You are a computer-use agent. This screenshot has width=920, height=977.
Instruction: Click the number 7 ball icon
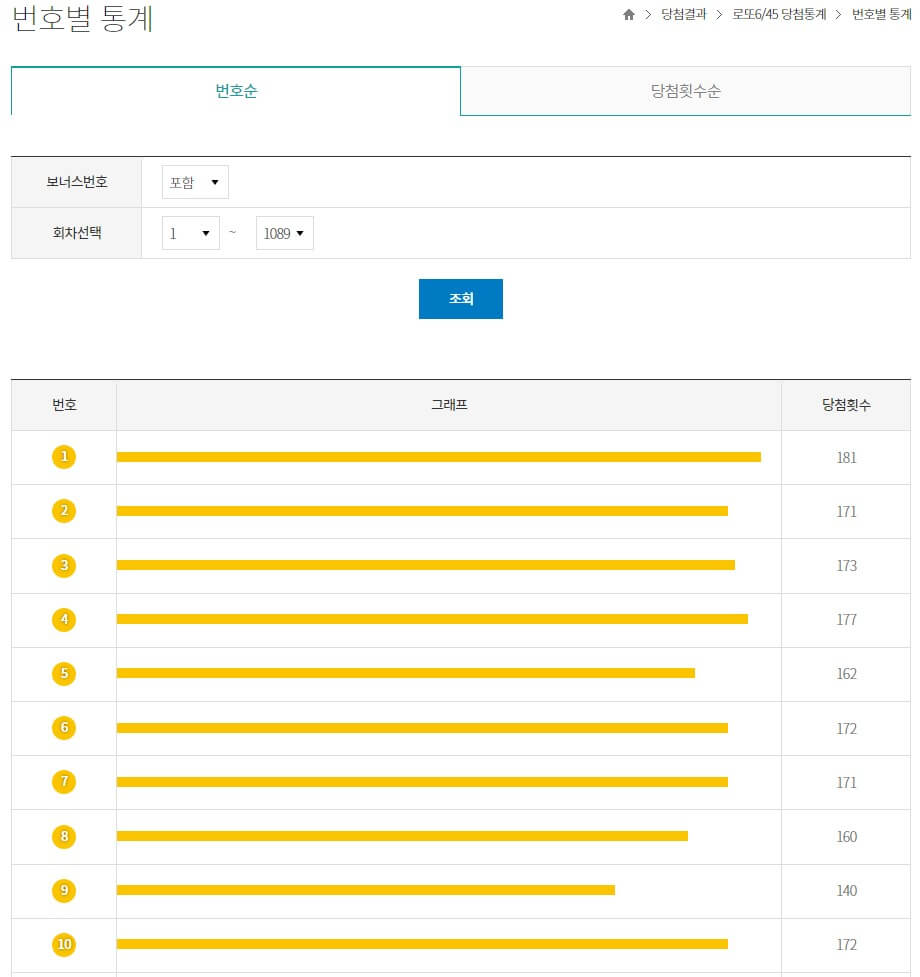click(x=63, y=782)
